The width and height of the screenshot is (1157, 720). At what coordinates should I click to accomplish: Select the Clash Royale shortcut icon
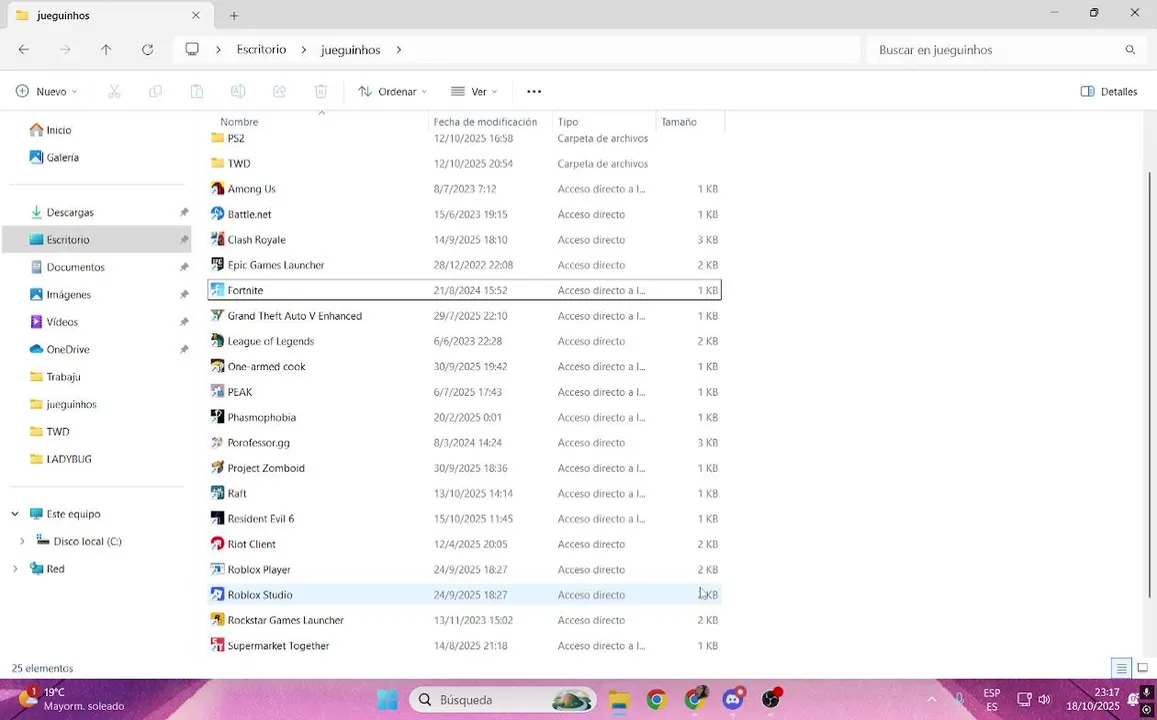coord(217,240)
